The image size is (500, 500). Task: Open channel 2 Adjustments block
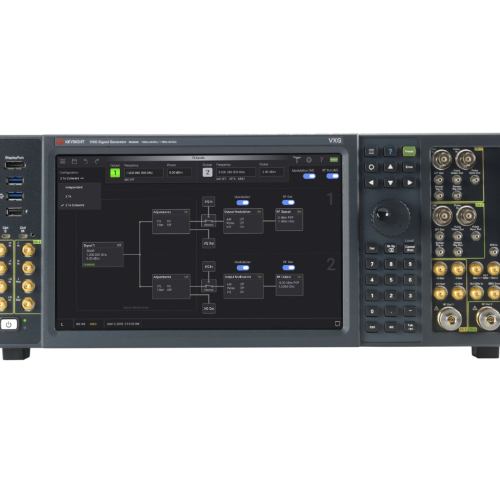coord(171,286)
